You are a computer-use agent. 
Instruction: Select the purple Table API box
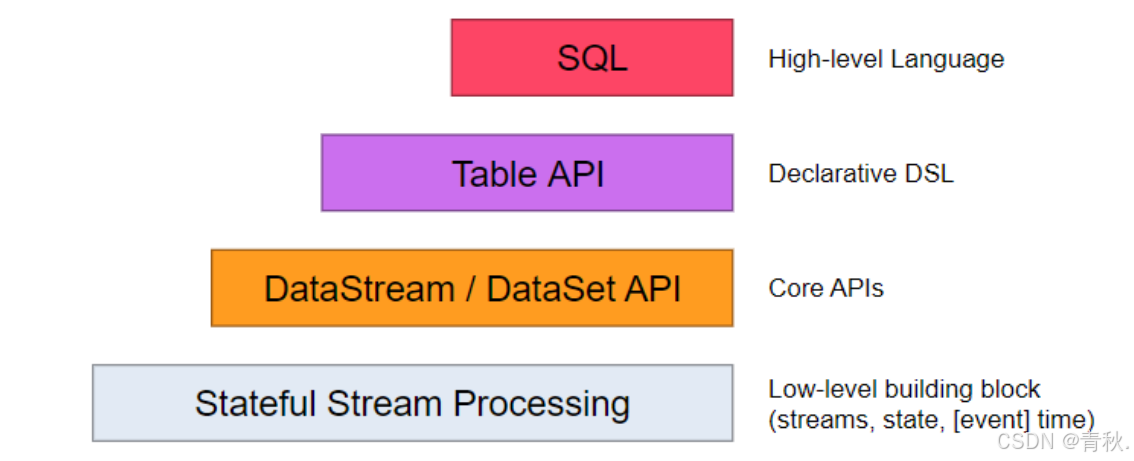click(x=527, y=173)
